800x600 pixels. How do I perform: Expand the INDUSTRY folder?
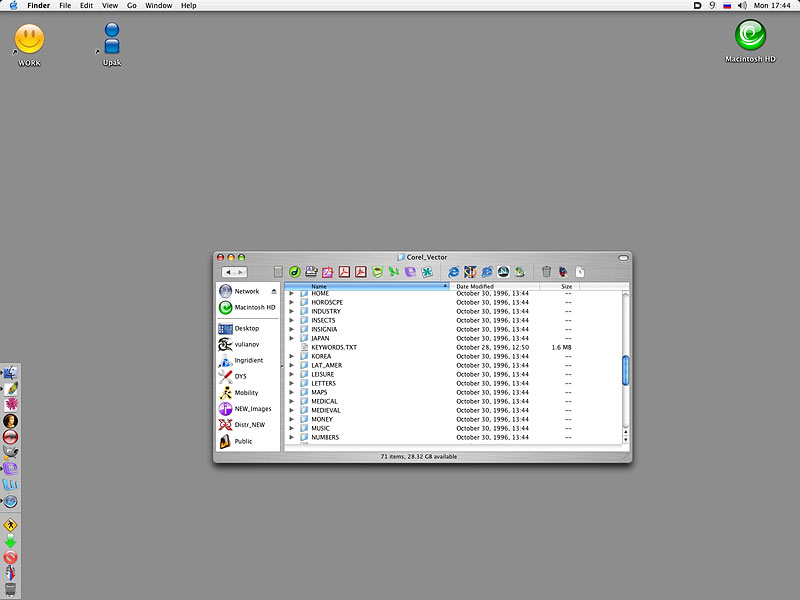[292, 311]
